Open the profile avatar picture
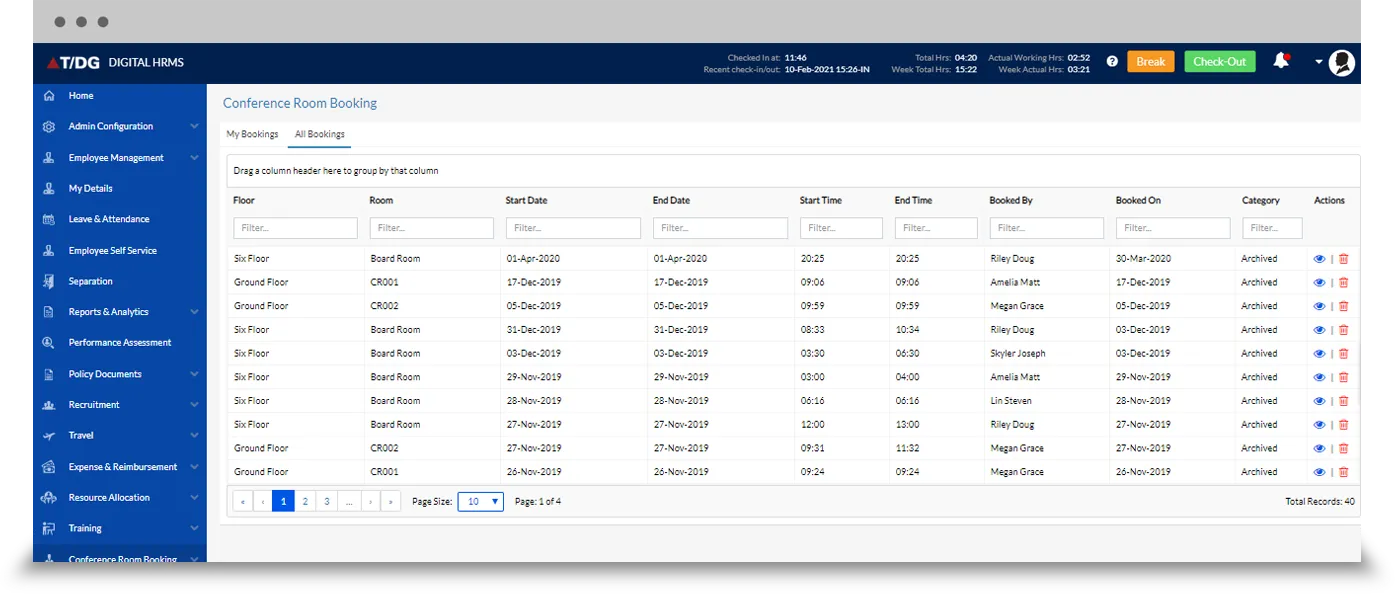Screen dimensions: 1395x594 pyautogui.click(x=1341, y=62)
